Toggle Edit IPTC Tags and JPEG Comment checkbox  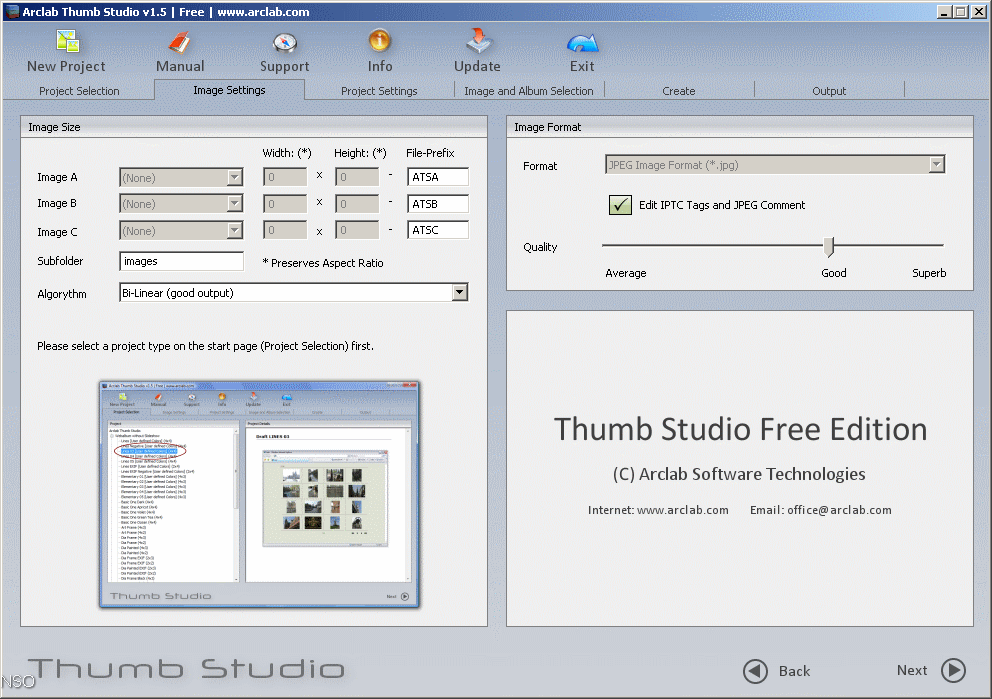point(620,205)
